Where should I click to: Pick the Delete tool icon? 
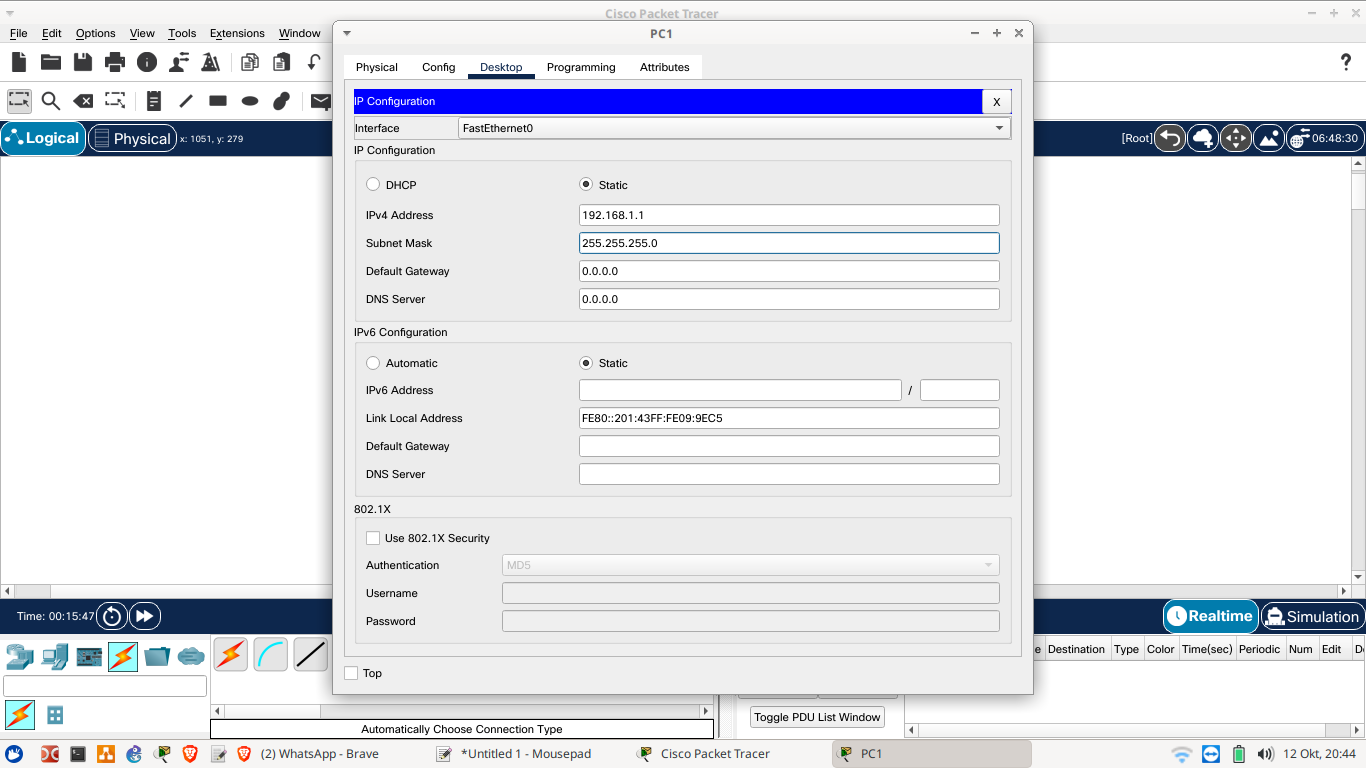[x=83, y=101]
